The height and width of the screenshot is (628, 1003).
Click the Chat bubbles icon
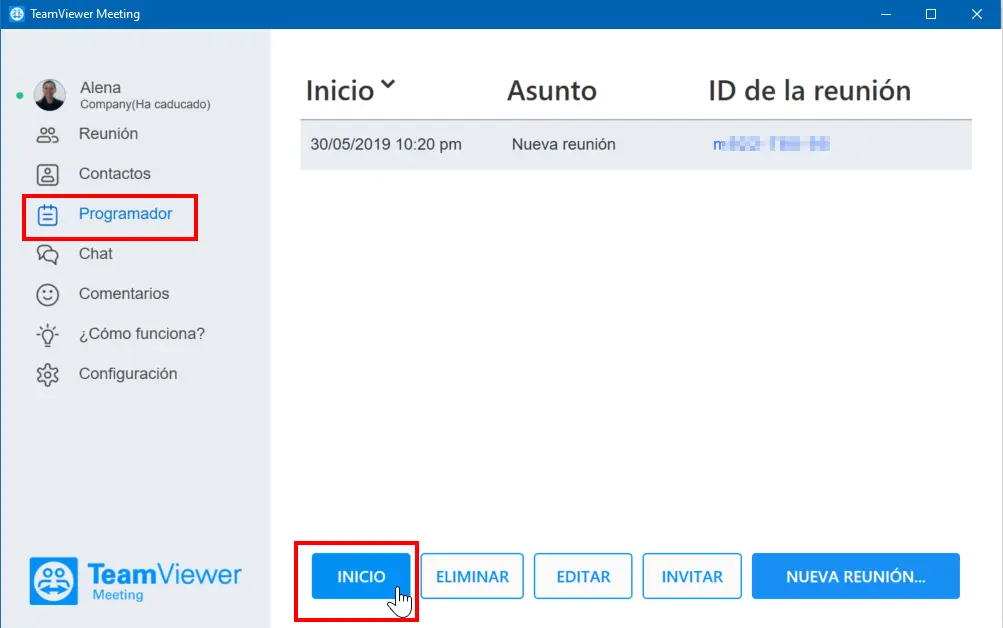coord(47,255)
